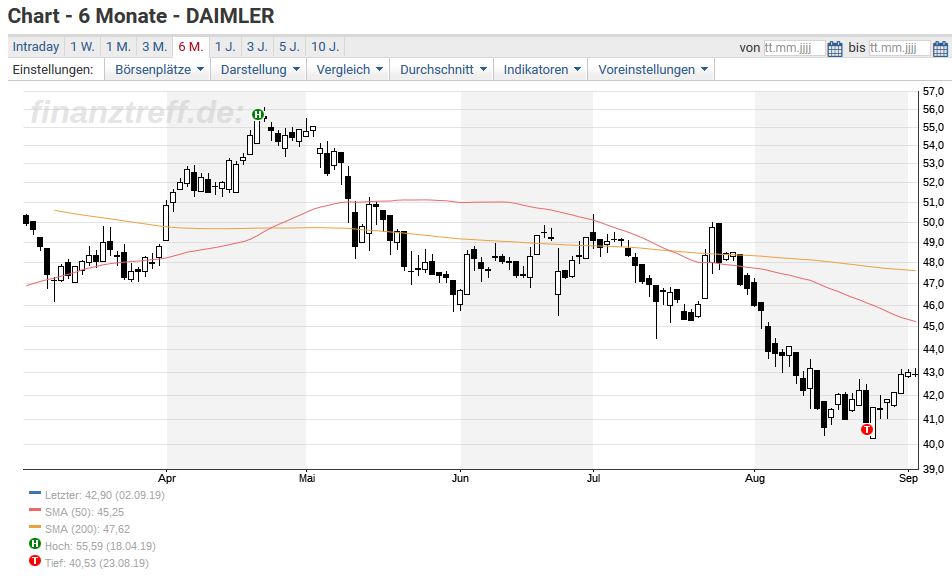The image size is (952, 580).
Task: Click the orange SMA (200) legend color line
Action: pyautogui.click(x=35, y=527)
